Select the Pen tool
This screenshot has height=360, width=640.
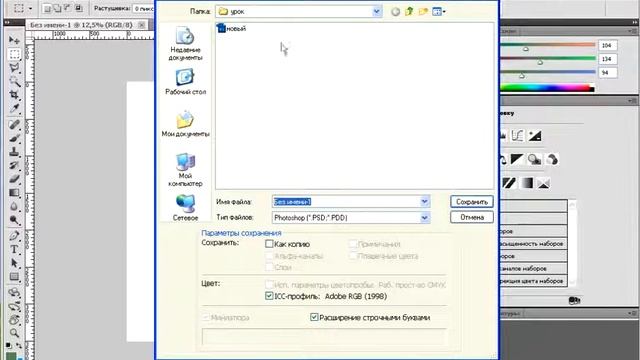click(14, 236)
